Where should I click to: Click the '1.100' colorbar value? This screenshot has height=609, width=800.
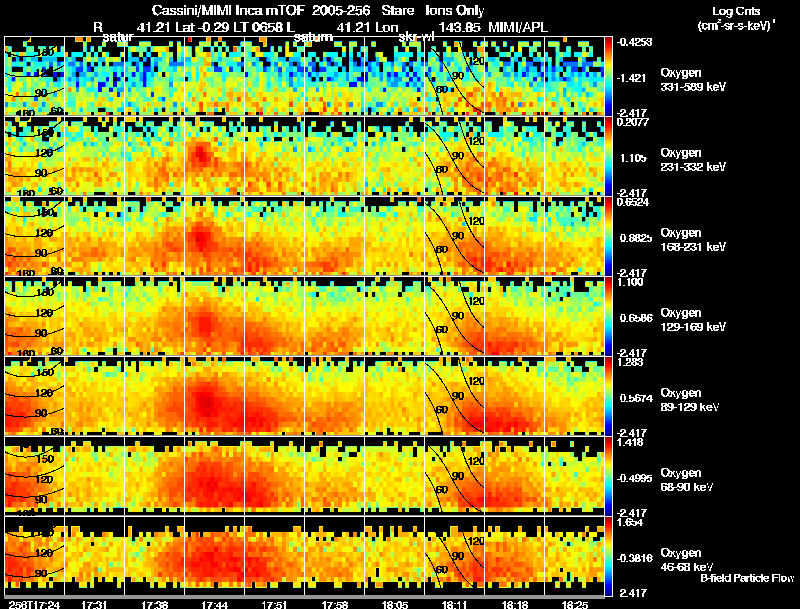[630, 282]
